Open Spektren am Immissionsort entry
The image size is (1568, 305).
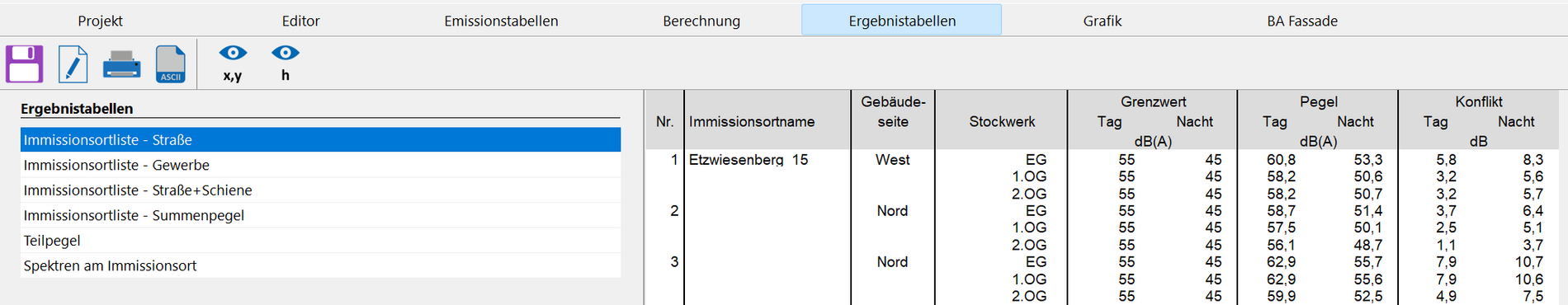tap(320, 265)
